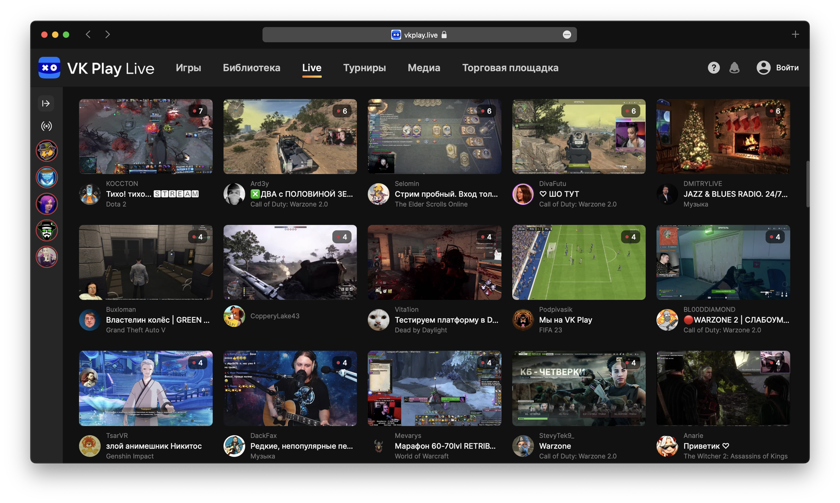Open the help question mark icon
This screenshot has height=503, width=840.
[x=714, y=67]
